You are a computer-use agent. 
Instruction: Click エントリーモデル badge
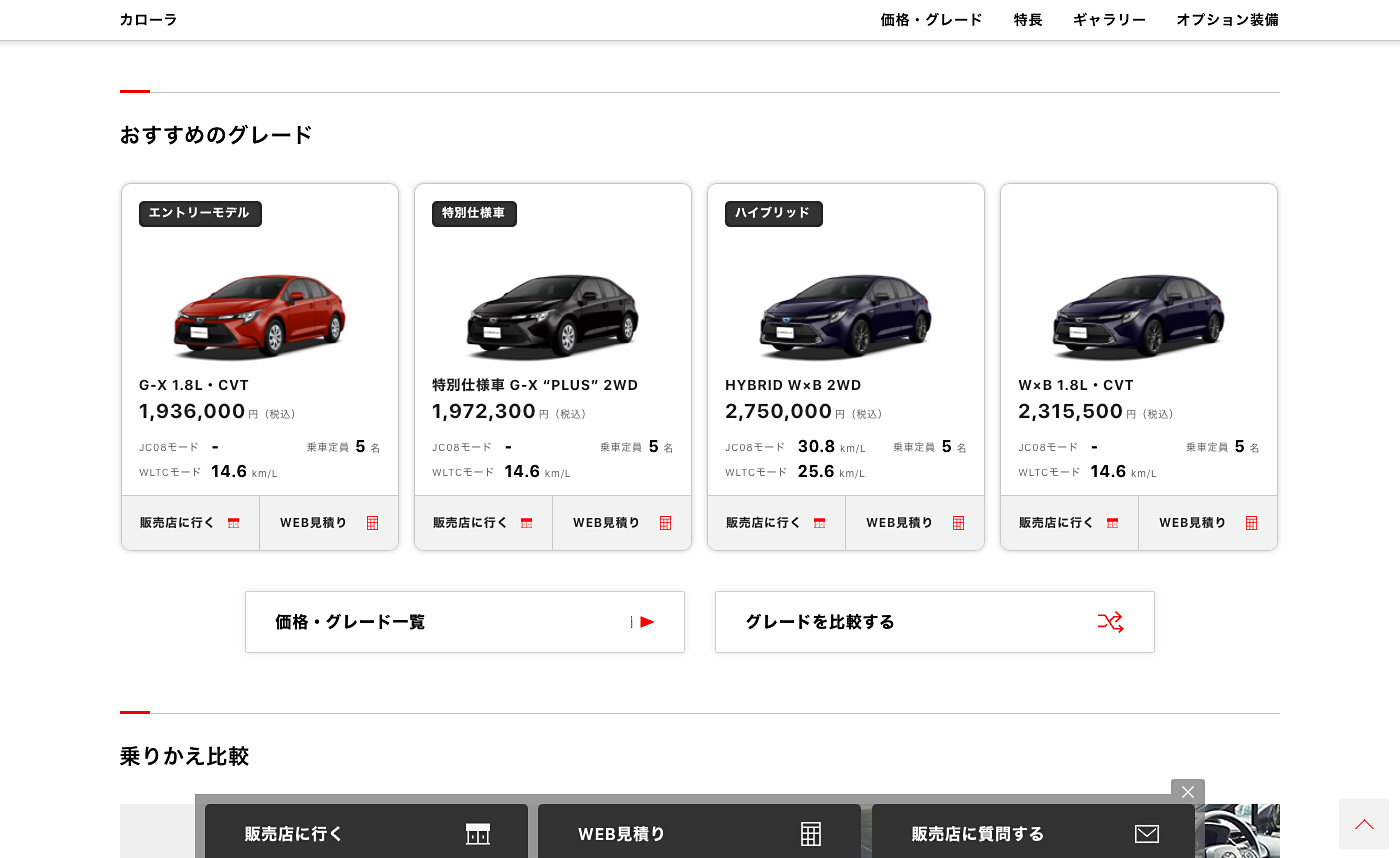(x=200, y=214)
